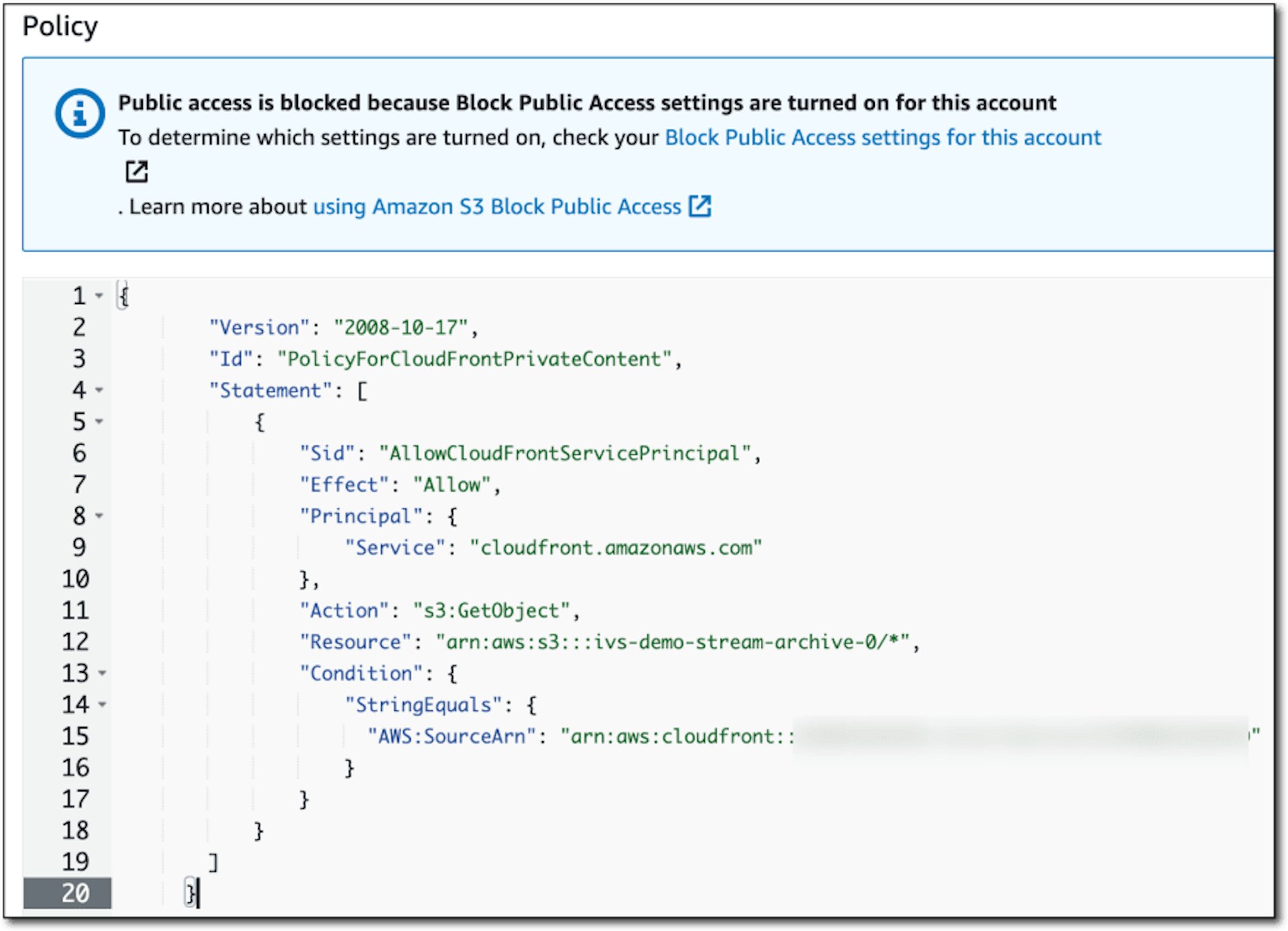This screenshot has height=931, width=1288.
Task: Click the AllowCloudFrontServicePrincipal Sid text
Action: point(565,453)
